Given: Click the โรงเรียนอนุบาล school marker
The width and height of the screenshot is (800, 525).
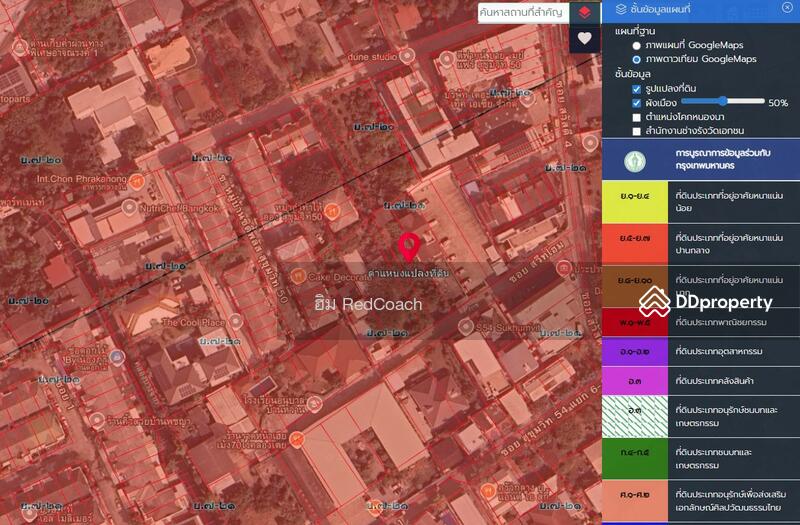Looking at the screenshot, I should pyautogui.click(x=314, y=404).
